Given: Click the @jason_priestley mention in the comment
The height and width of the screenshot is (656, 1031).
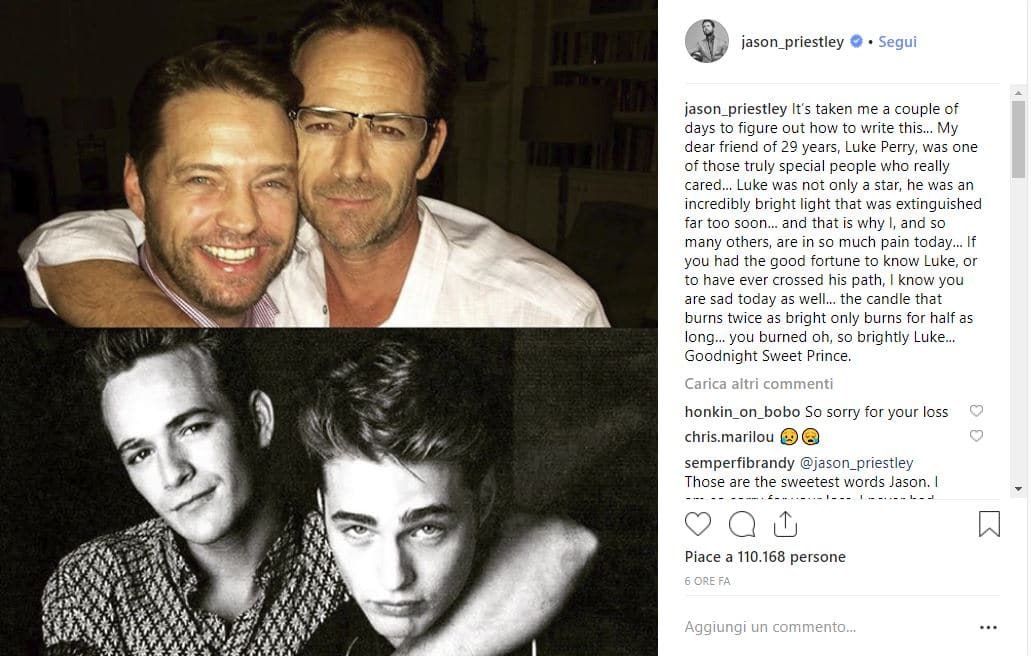Looking at the screenshot, I should click(856, 463).
